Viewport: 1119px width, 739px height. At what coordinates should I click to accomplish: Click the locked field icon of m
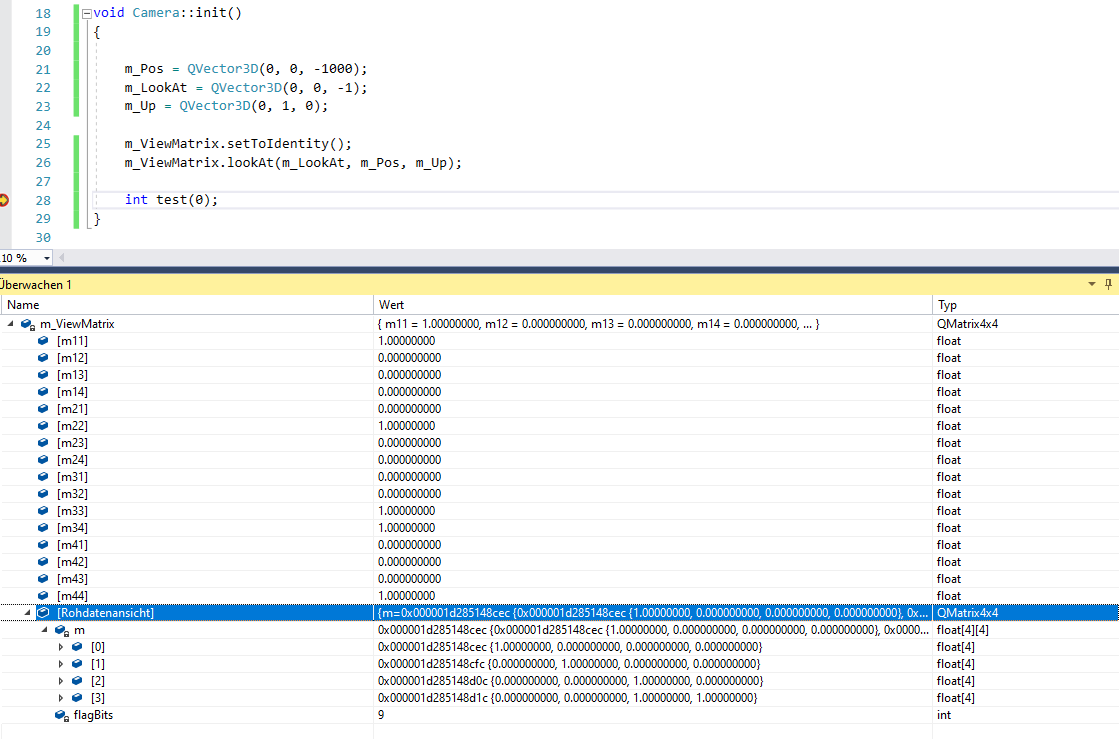tap(62, 630)
